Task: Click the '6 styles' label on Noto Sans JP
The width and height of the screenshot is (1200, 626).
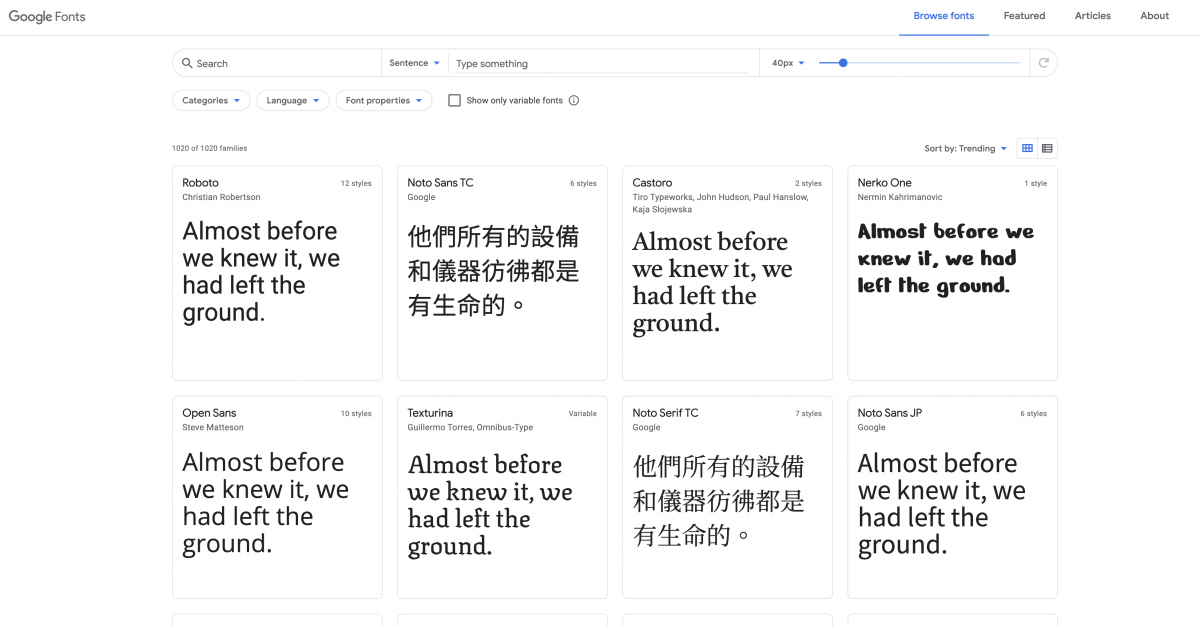Action: [1034, 413]
